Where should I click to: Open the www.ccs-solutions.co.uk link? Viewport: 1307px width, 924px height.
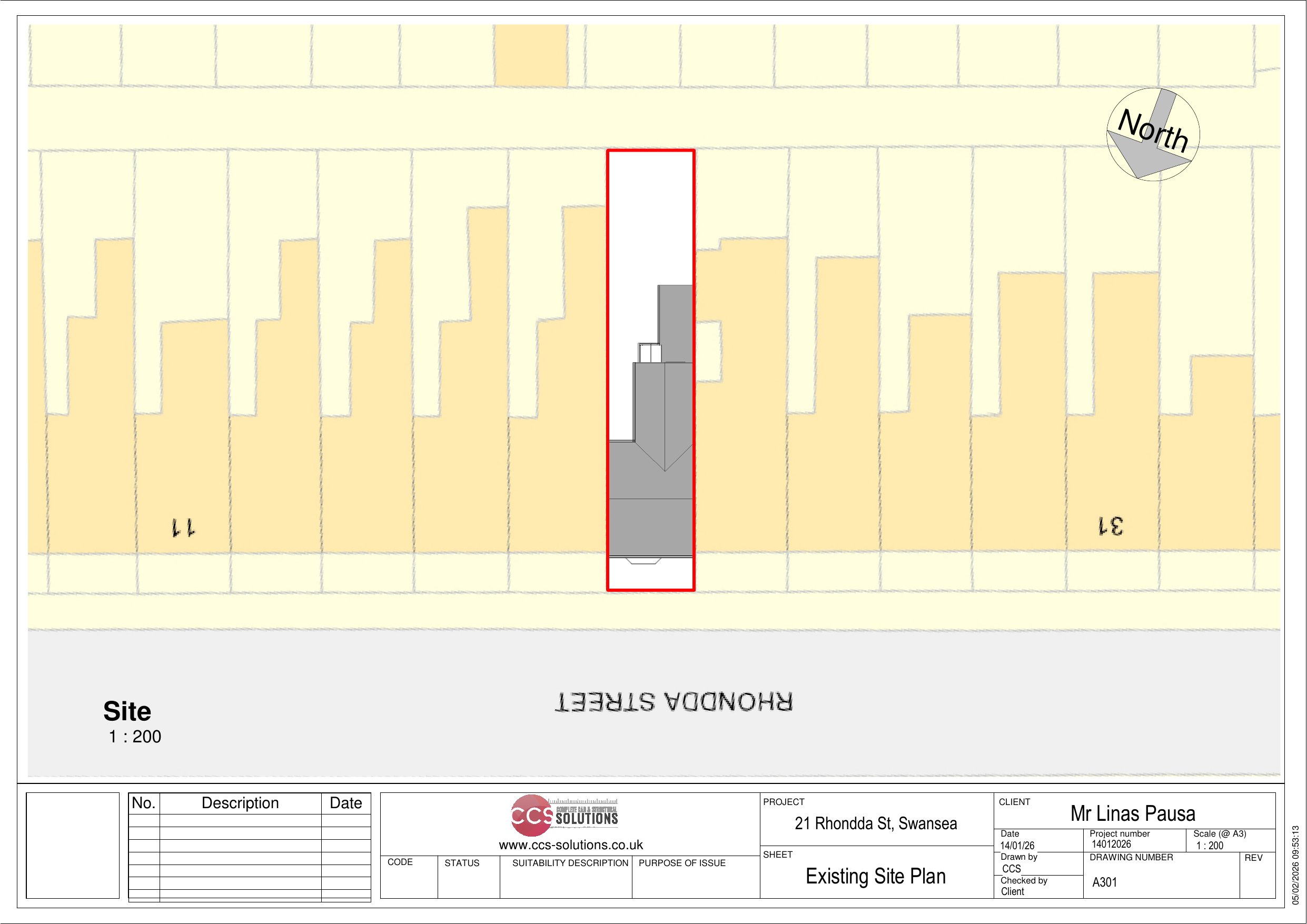[570, 845]
